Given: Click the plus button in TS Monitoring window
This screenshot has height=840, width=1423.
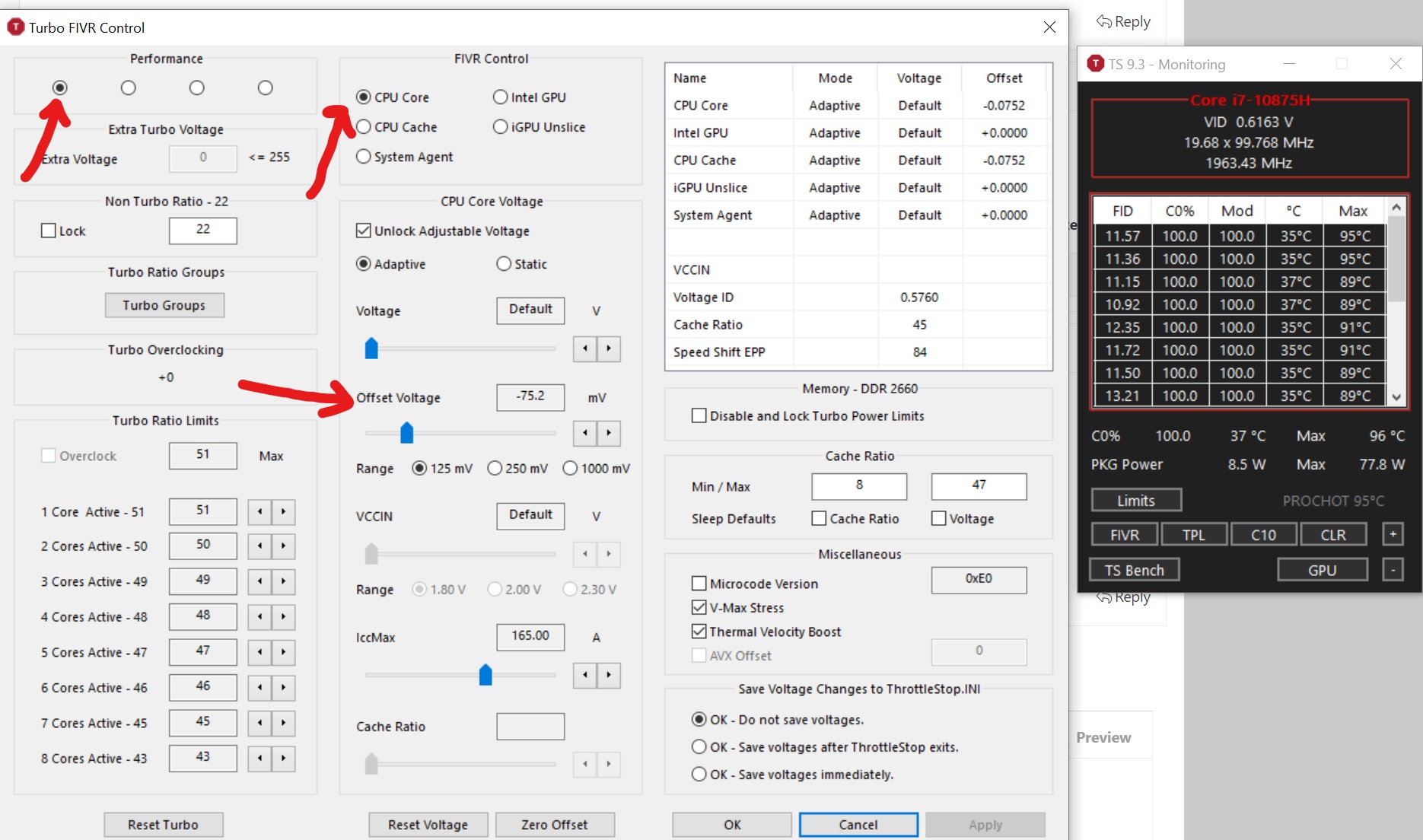Looking at the screenshot, I should (1393, 534).
